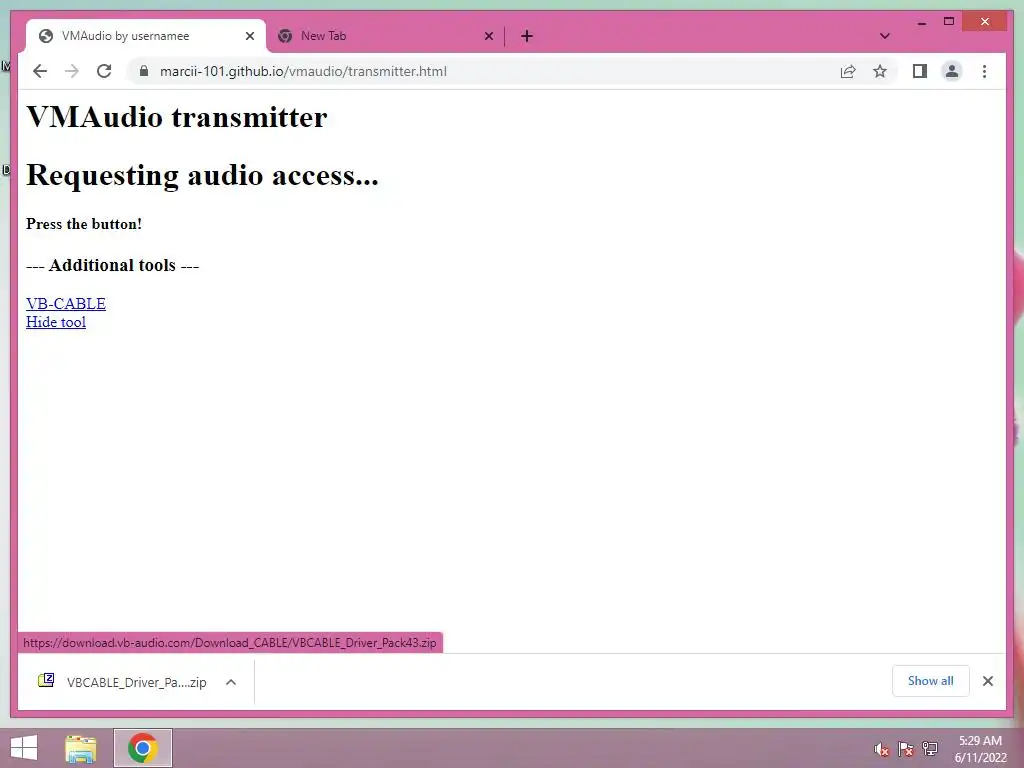Open a new tab with the plus button
This screenshot has width=1024, height=768.
pyautogui.click(x=527, y=36)
